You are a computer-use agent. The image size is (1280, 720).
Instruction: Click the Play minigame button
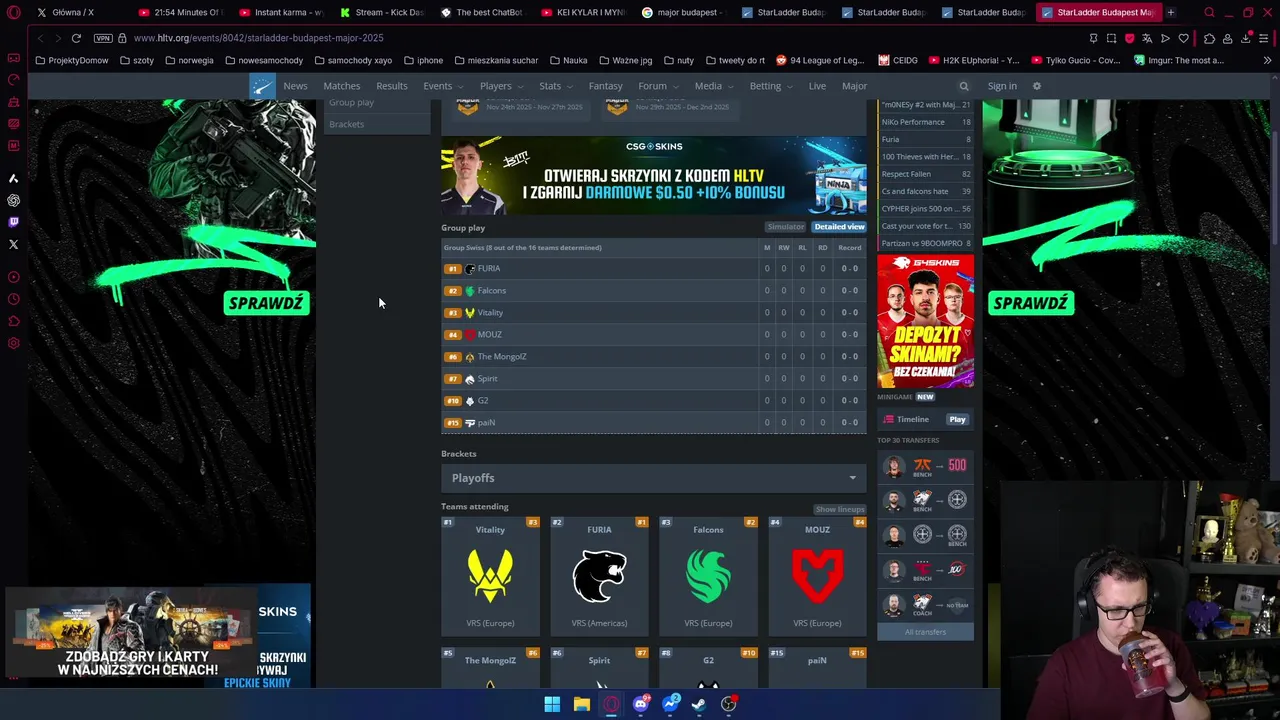click(x=957, y=420)
